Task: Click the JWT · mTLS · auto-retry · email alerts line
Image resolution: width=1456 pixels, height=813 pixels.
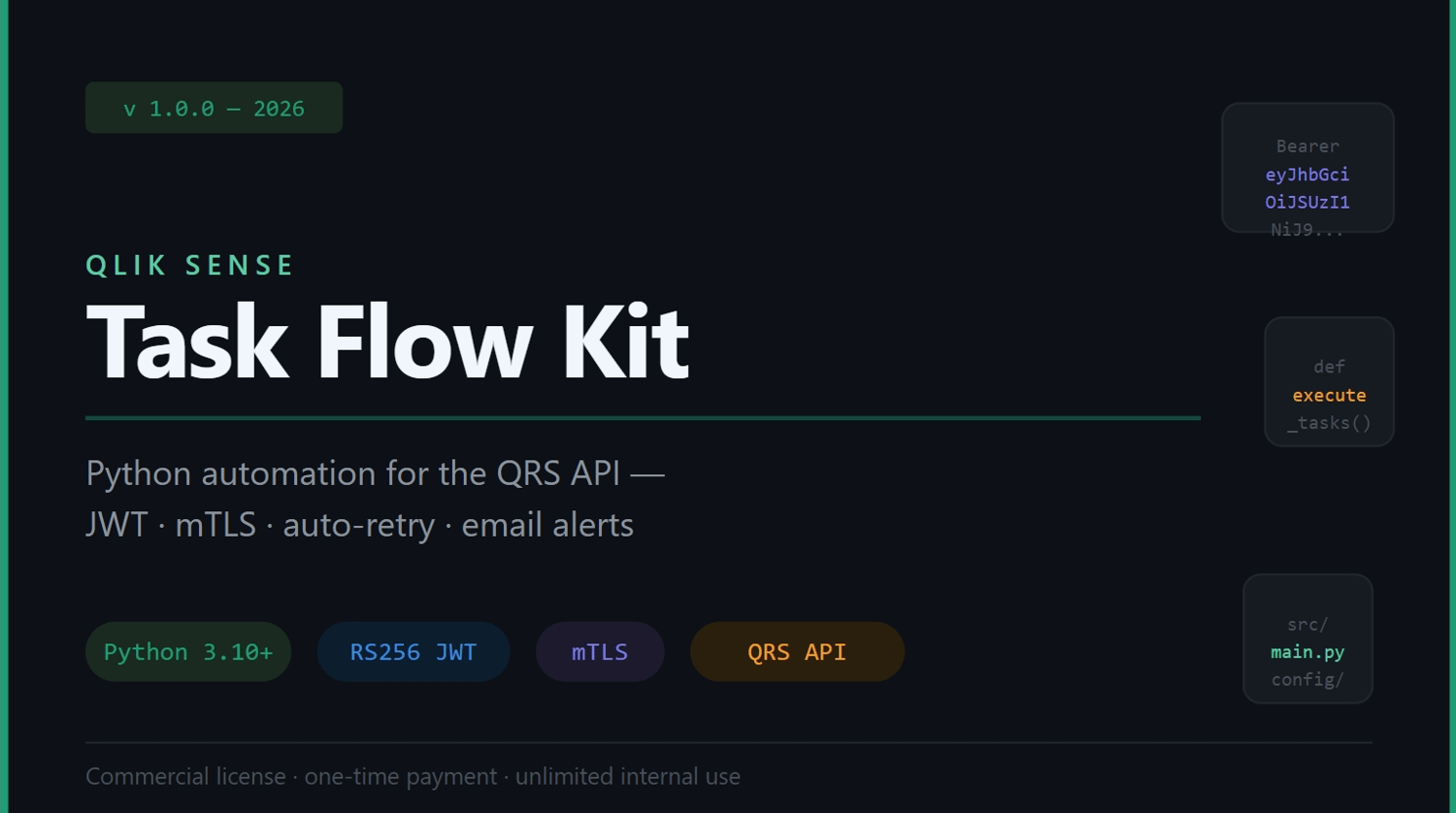Action: coord(359,525)
